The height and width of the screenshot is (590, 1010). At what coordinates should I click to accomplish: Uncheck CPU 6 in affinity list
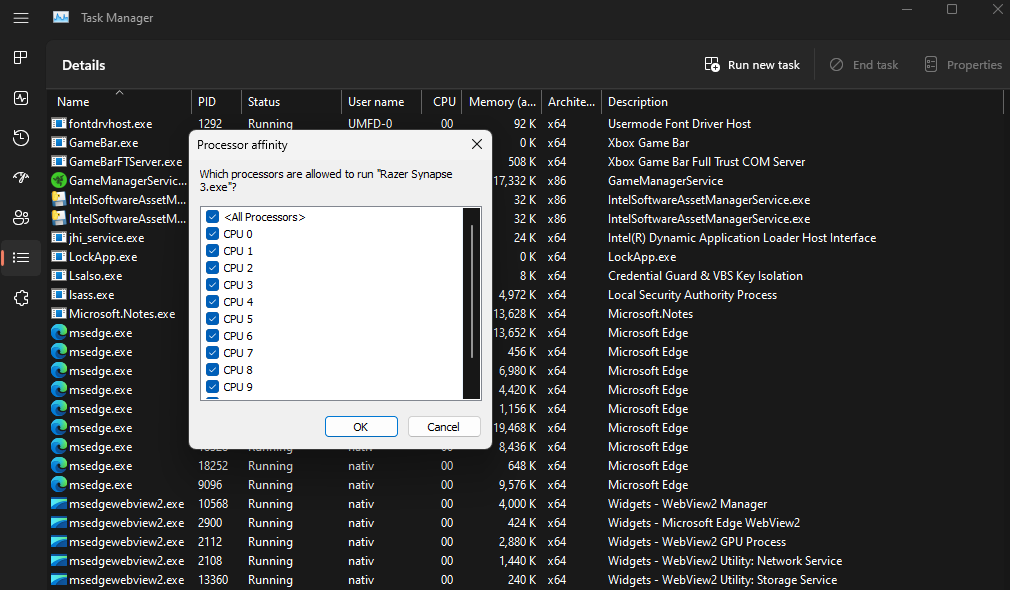(x=213, y=336)
